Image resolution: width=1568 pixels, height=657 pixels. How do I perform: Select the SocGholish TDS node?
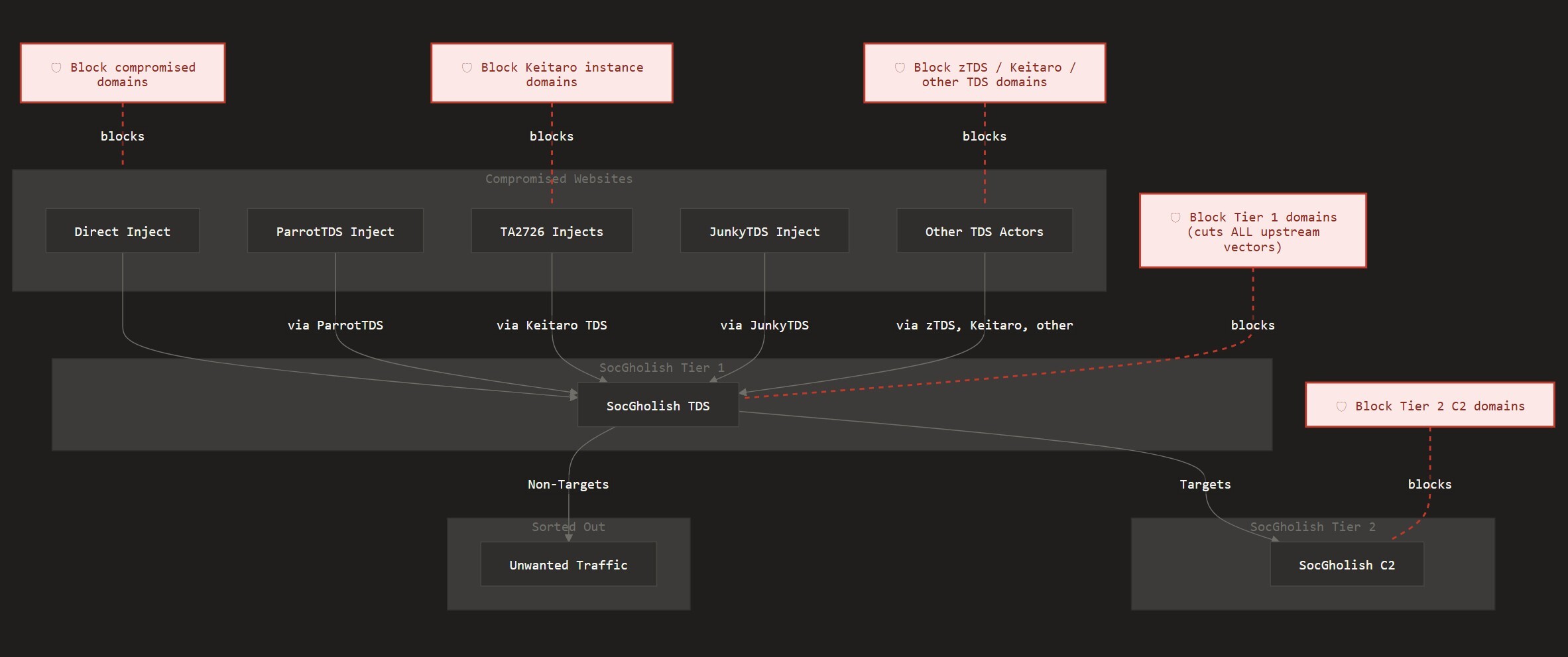pos(658,405)
